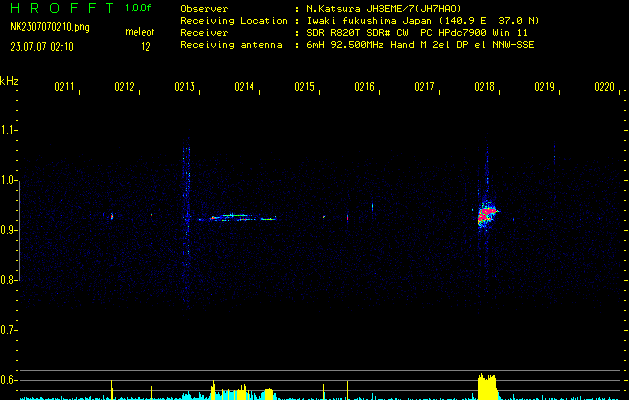
Task: Click the 0.7 frequency axis label
Action: (9, 330)
